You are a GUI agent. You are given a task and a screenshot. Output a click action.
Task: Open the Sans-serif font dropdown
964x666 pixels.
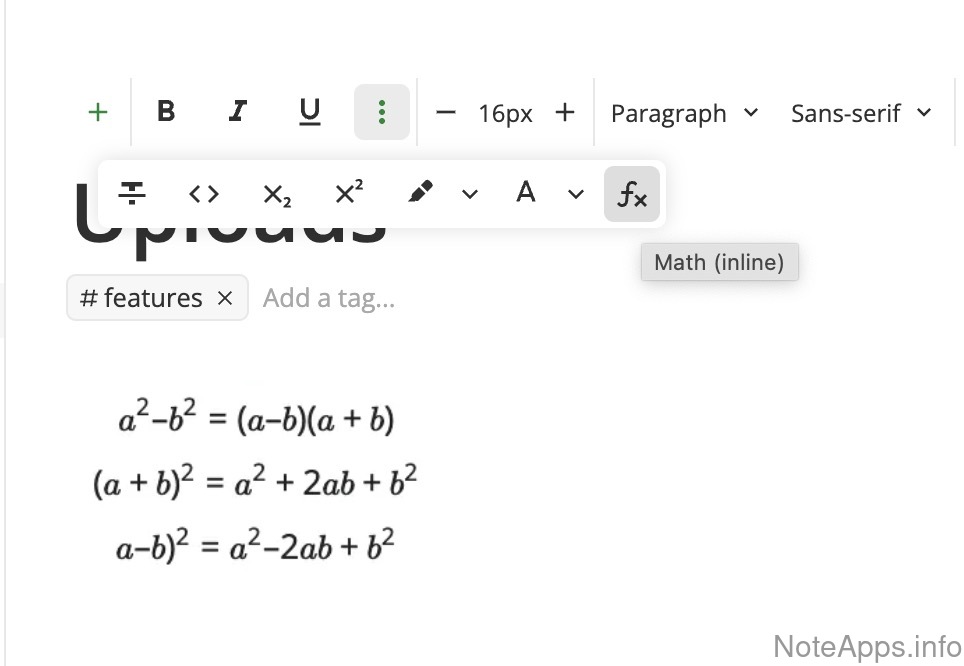pos(861,113)
